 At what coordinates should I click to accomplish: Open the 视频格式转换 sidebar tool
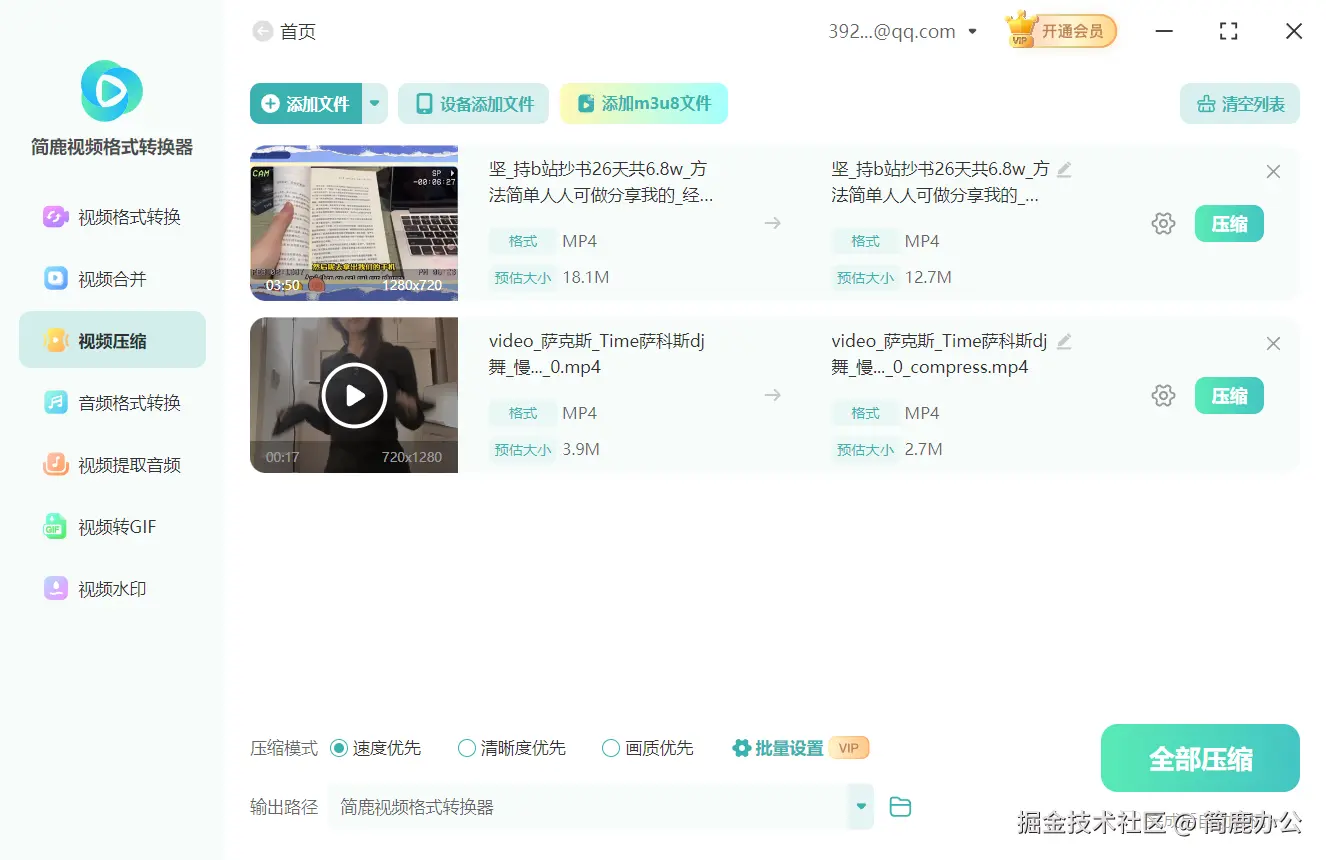(111, 216)
